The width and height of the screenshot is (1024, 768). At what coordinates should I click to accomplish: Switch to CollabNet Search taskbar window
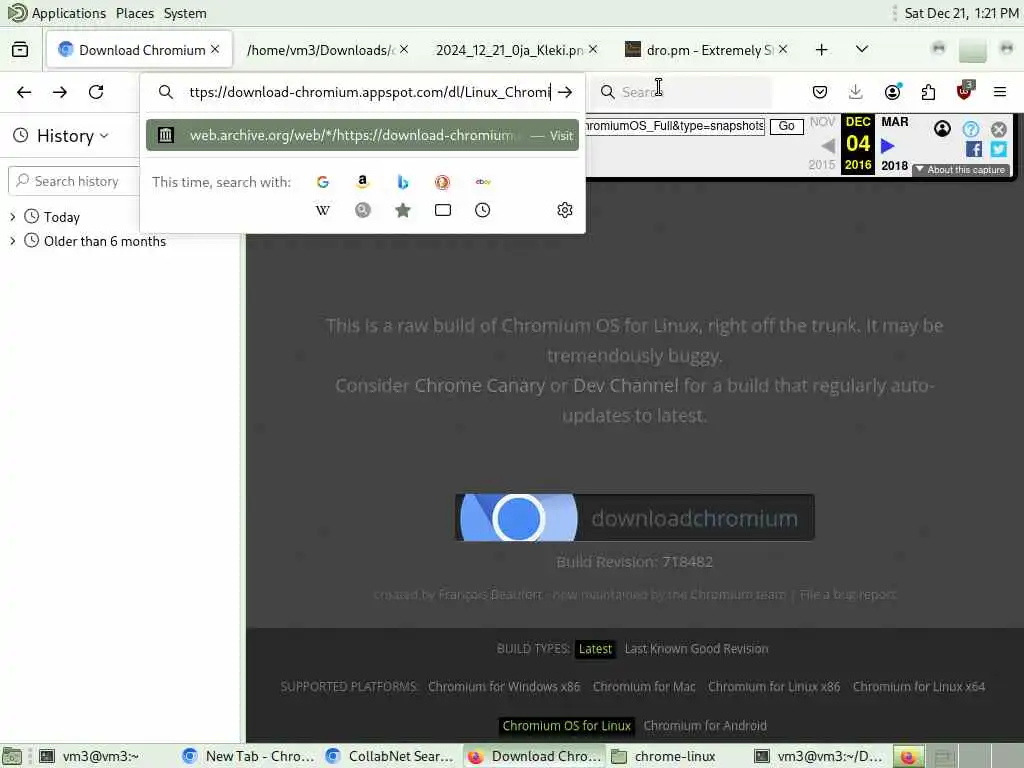point(390,756)
